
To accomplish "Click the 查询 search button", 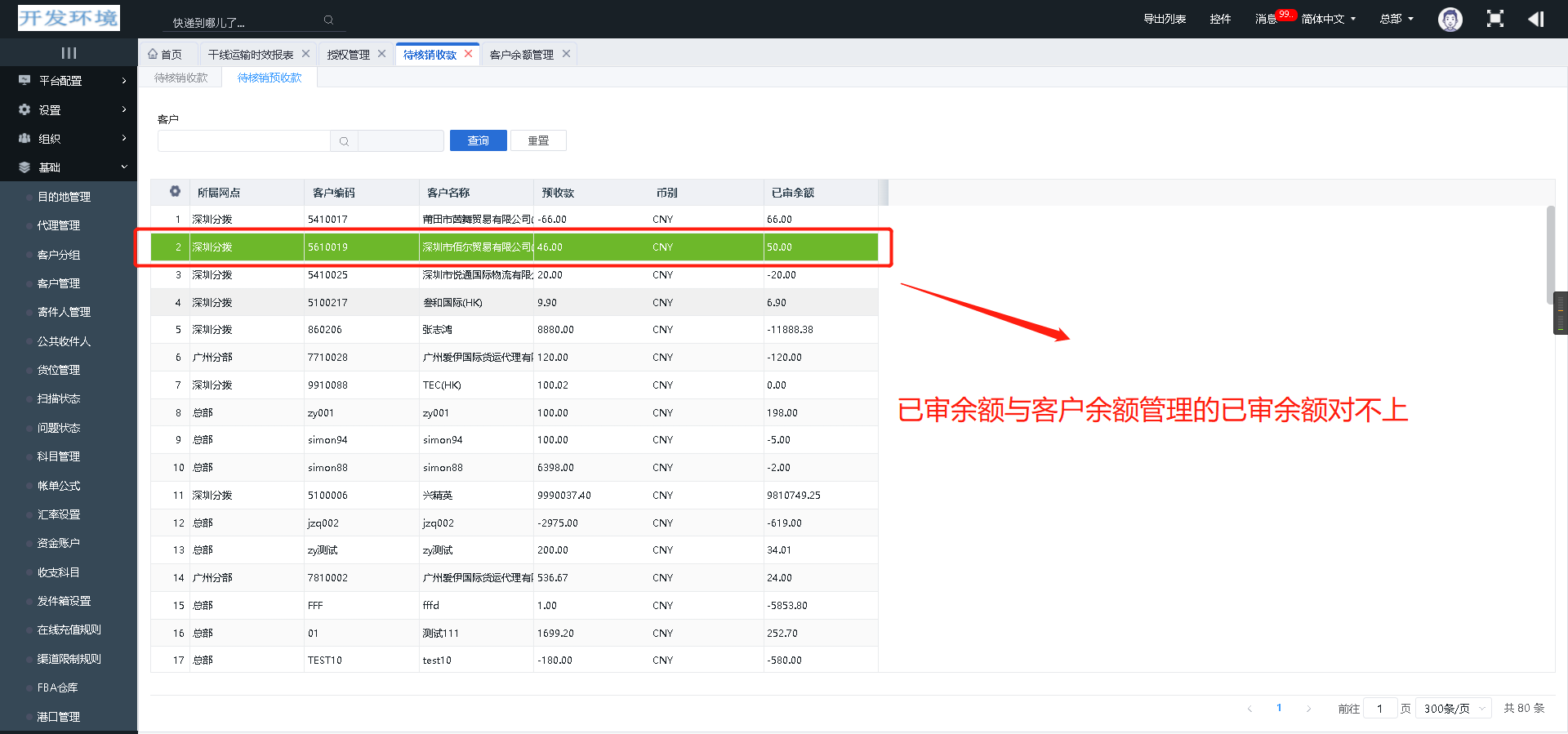I will (x=478, y=140).
